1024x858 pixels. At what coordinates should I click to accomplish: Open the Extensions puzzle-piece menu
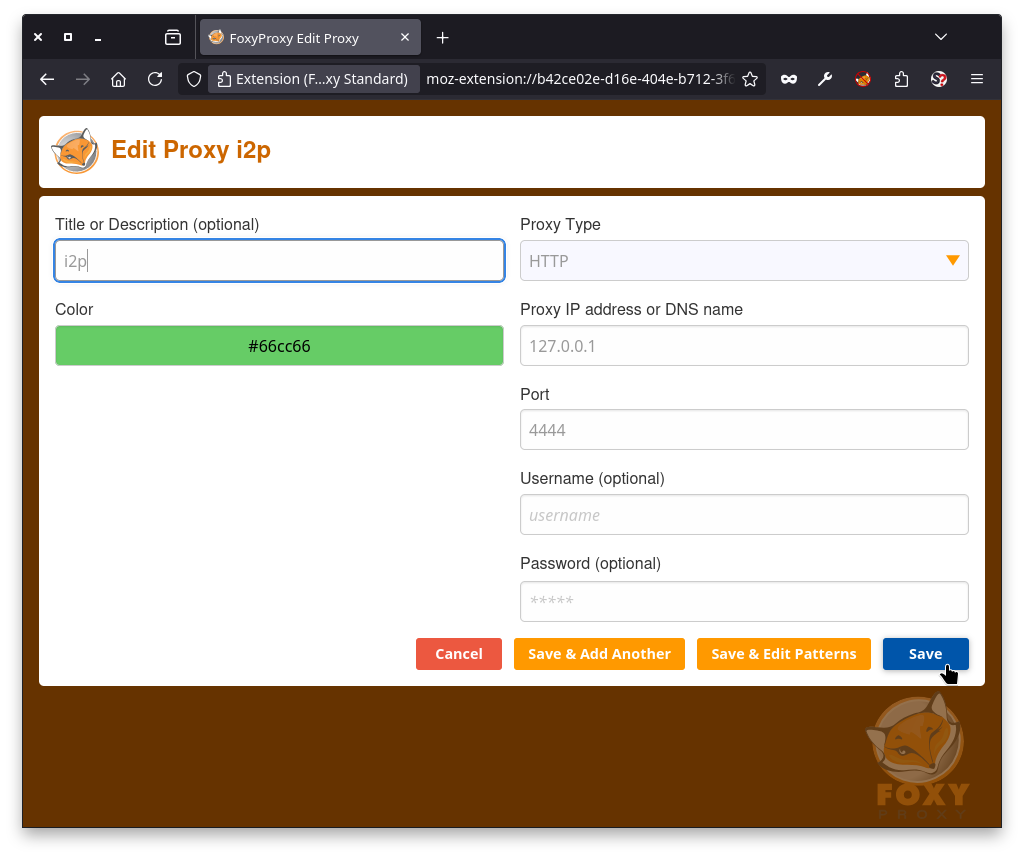pos(901,79)
